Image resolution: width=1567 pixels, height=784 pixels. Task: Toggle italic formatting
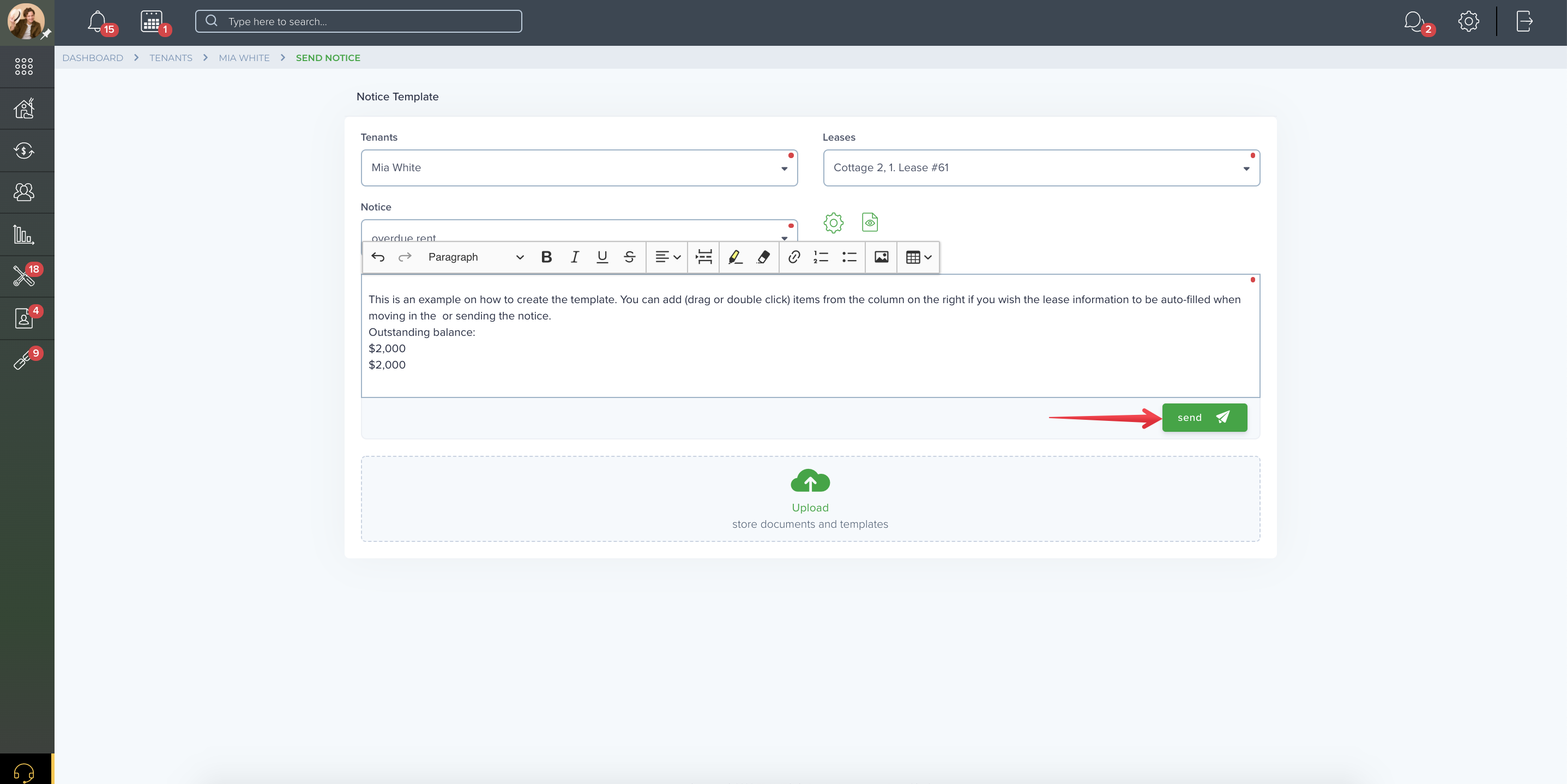(x=574, y=257)
